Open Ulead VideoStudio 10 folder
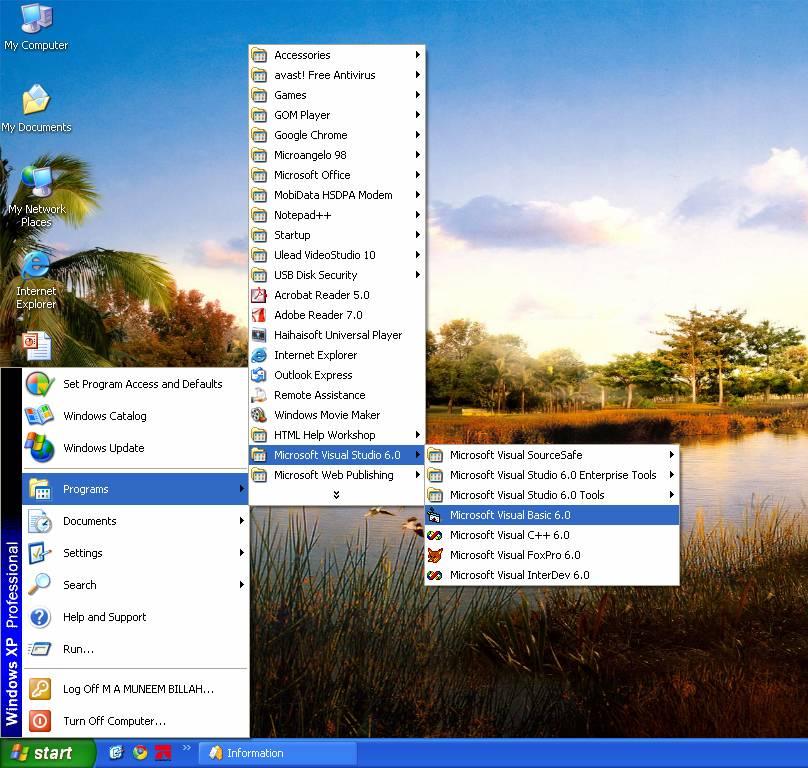Viewport: 808px width, 768px height. pos(337,255)
